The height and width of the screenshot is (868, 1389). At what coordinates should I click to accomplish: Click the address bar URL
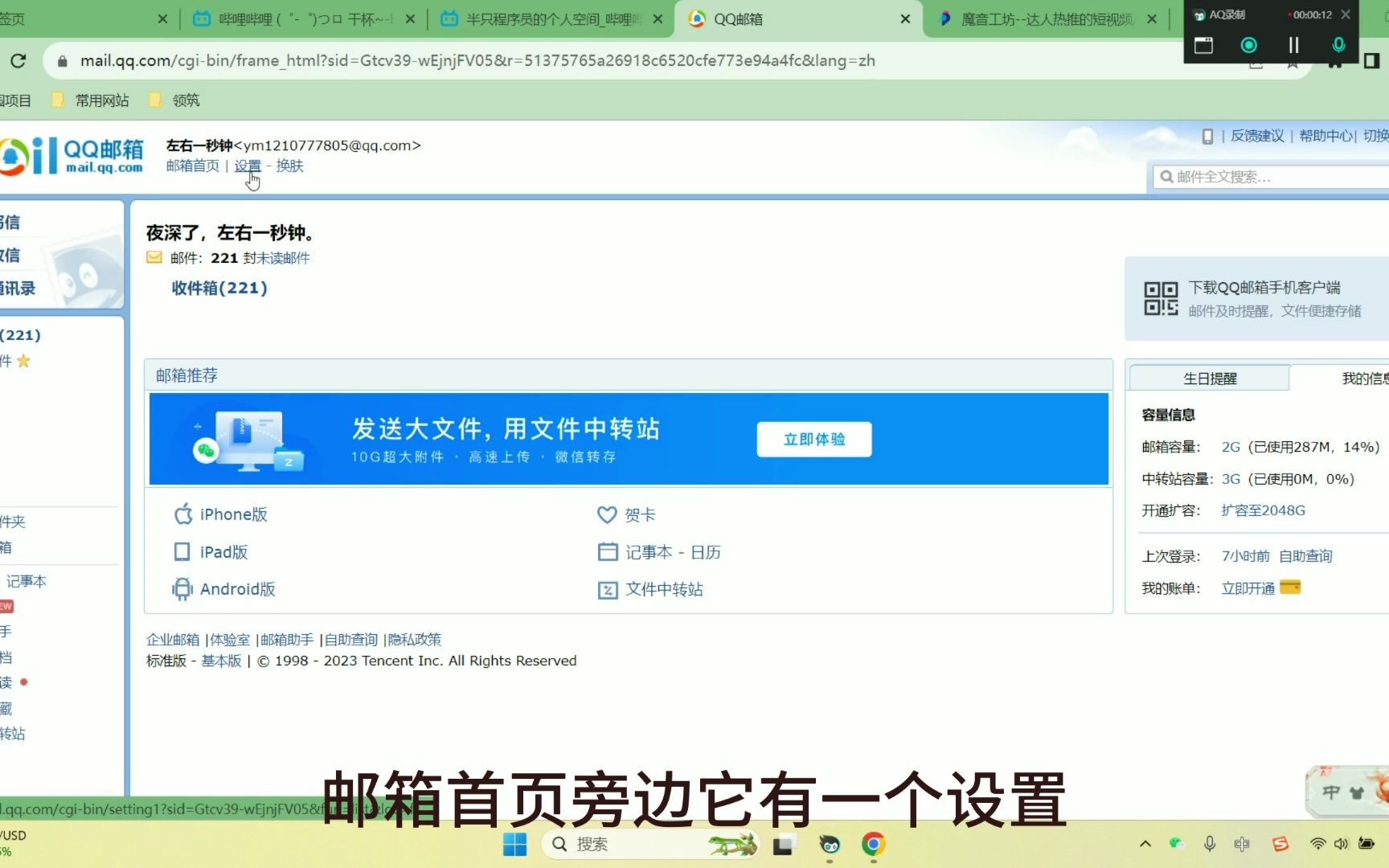[477, 60]
